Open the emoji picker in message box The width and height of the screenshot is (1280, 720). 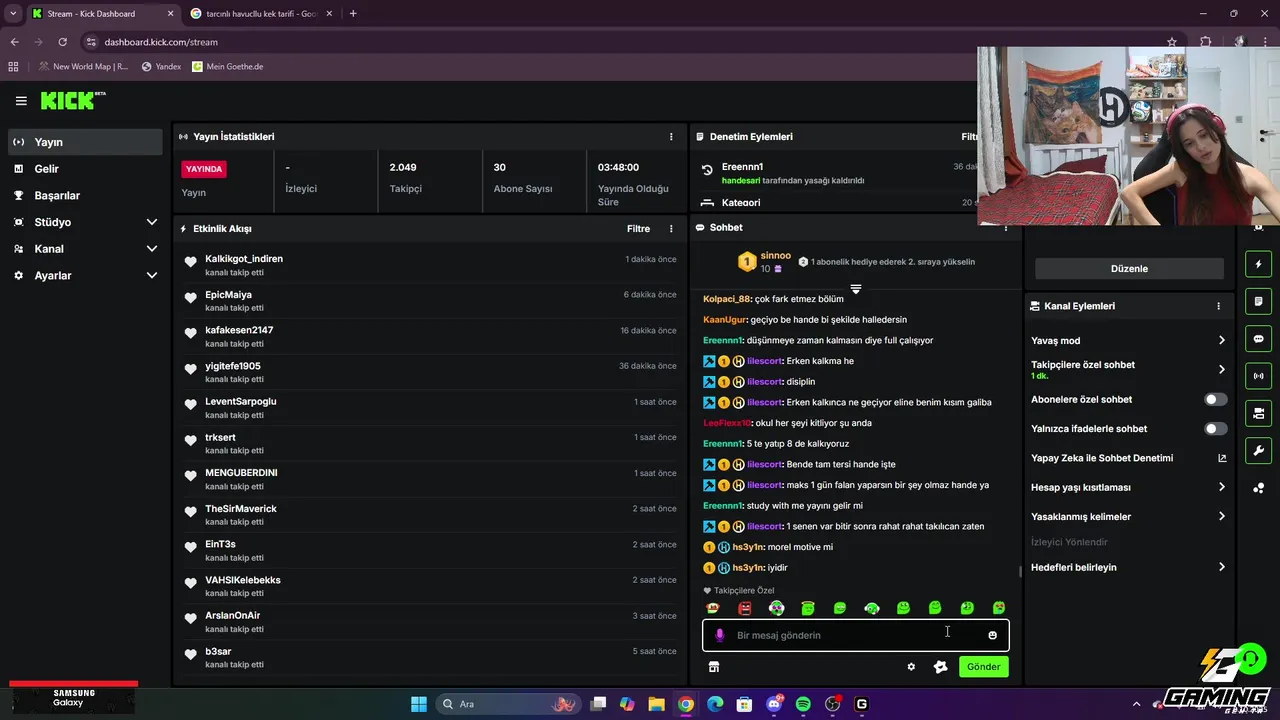point(992,635)
